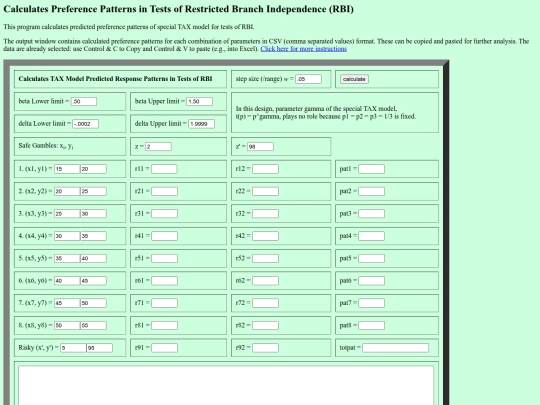Select the x2 input in row 2
Image resolution: width=540 pixels, height=405 pixels.
pos(67,191)
